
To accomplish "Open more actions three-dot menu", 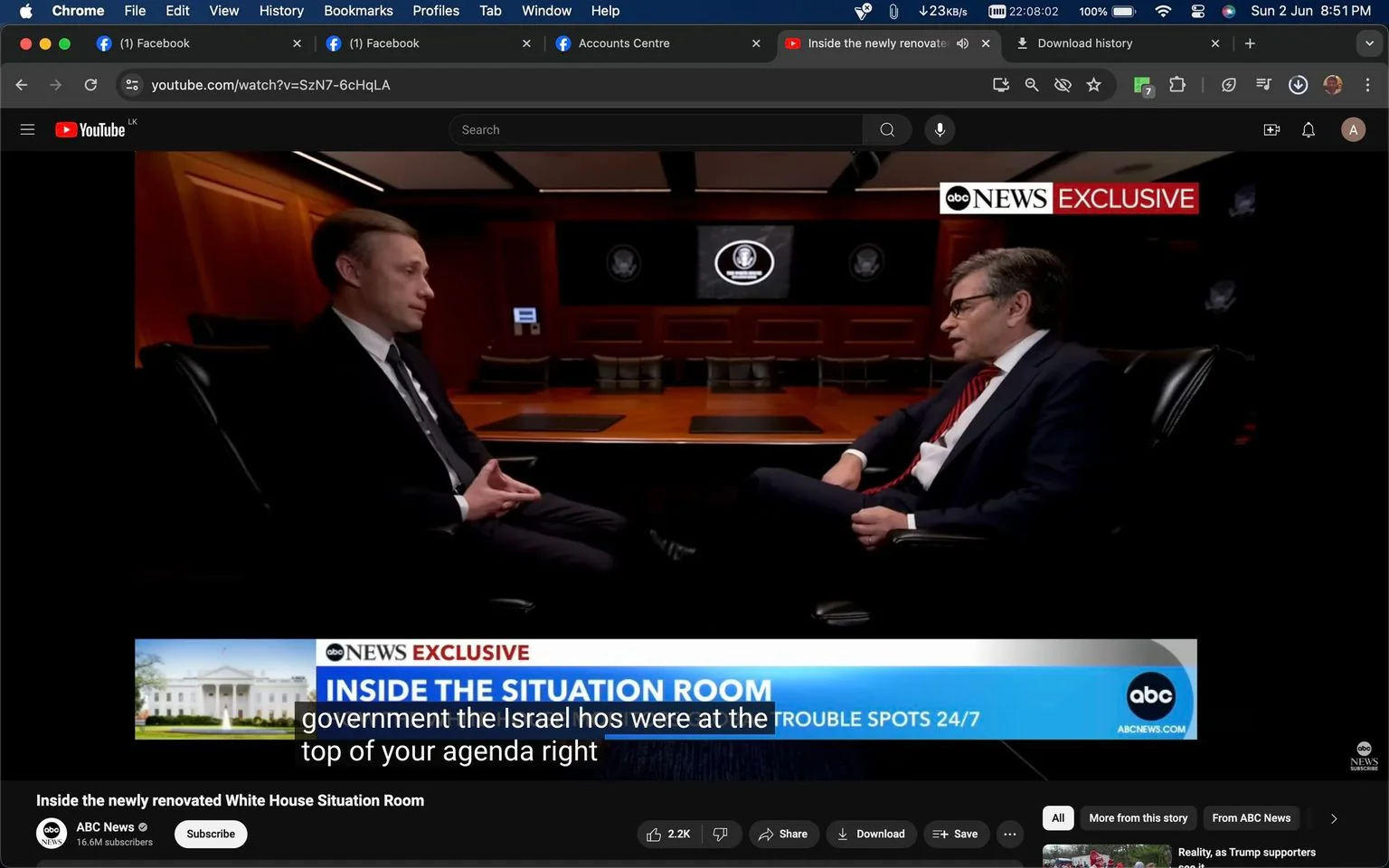I will tap(1010, 834).
